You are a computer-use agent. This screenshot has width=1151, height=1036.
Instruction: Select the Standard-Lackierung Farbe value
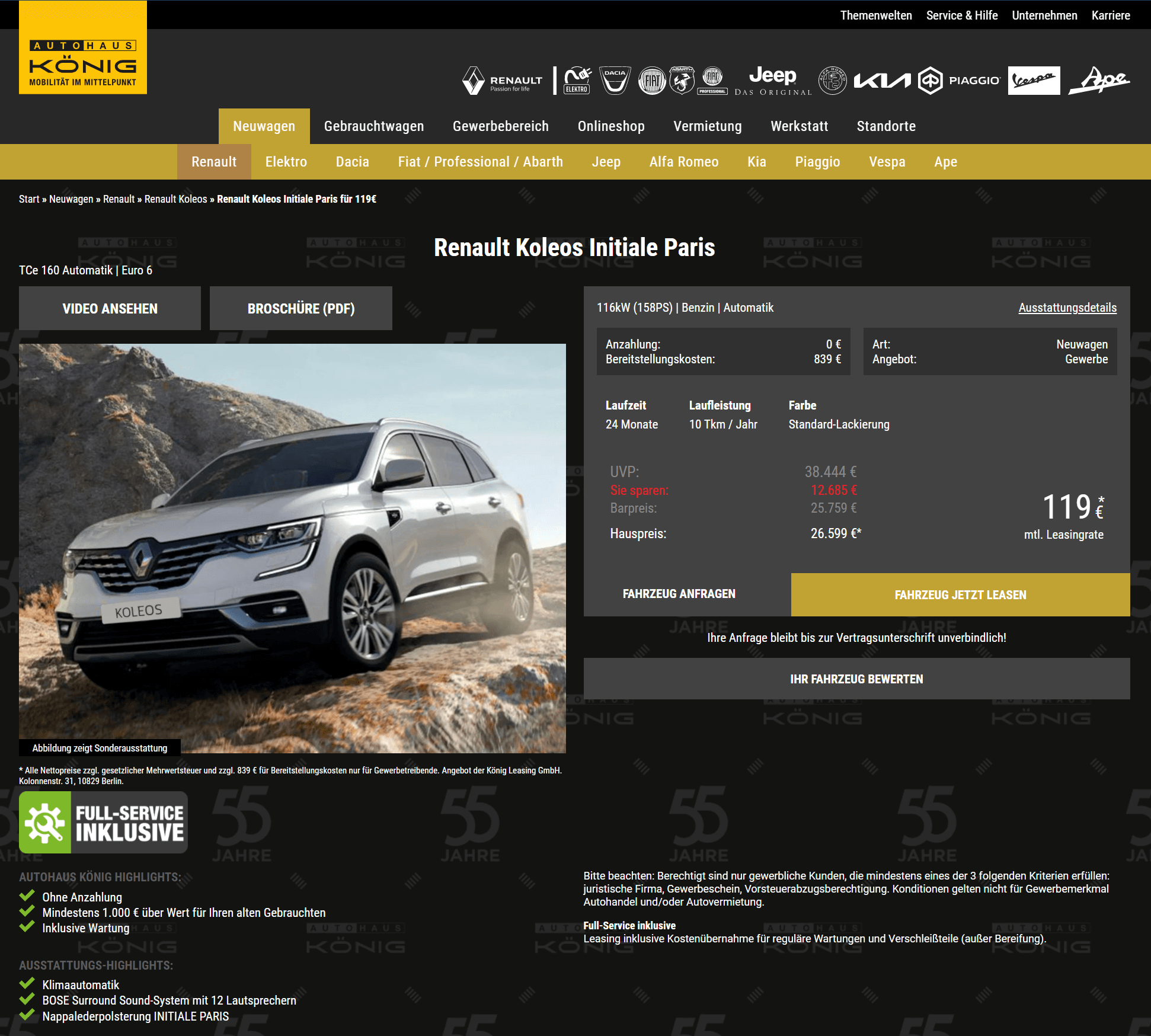[x=839, y=424]
